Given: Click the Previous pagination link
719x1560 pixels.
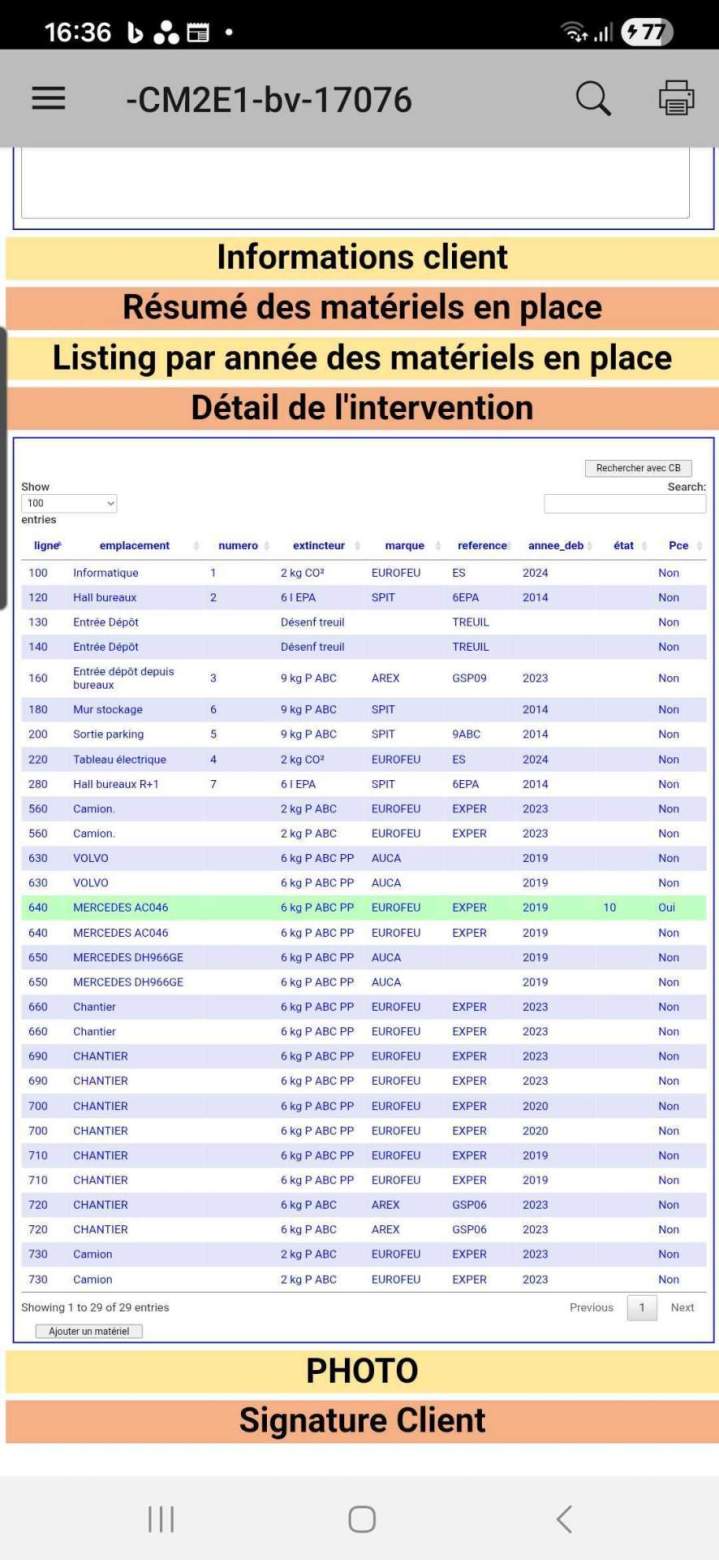Looking at the screenshot, I should (591, 1307).
